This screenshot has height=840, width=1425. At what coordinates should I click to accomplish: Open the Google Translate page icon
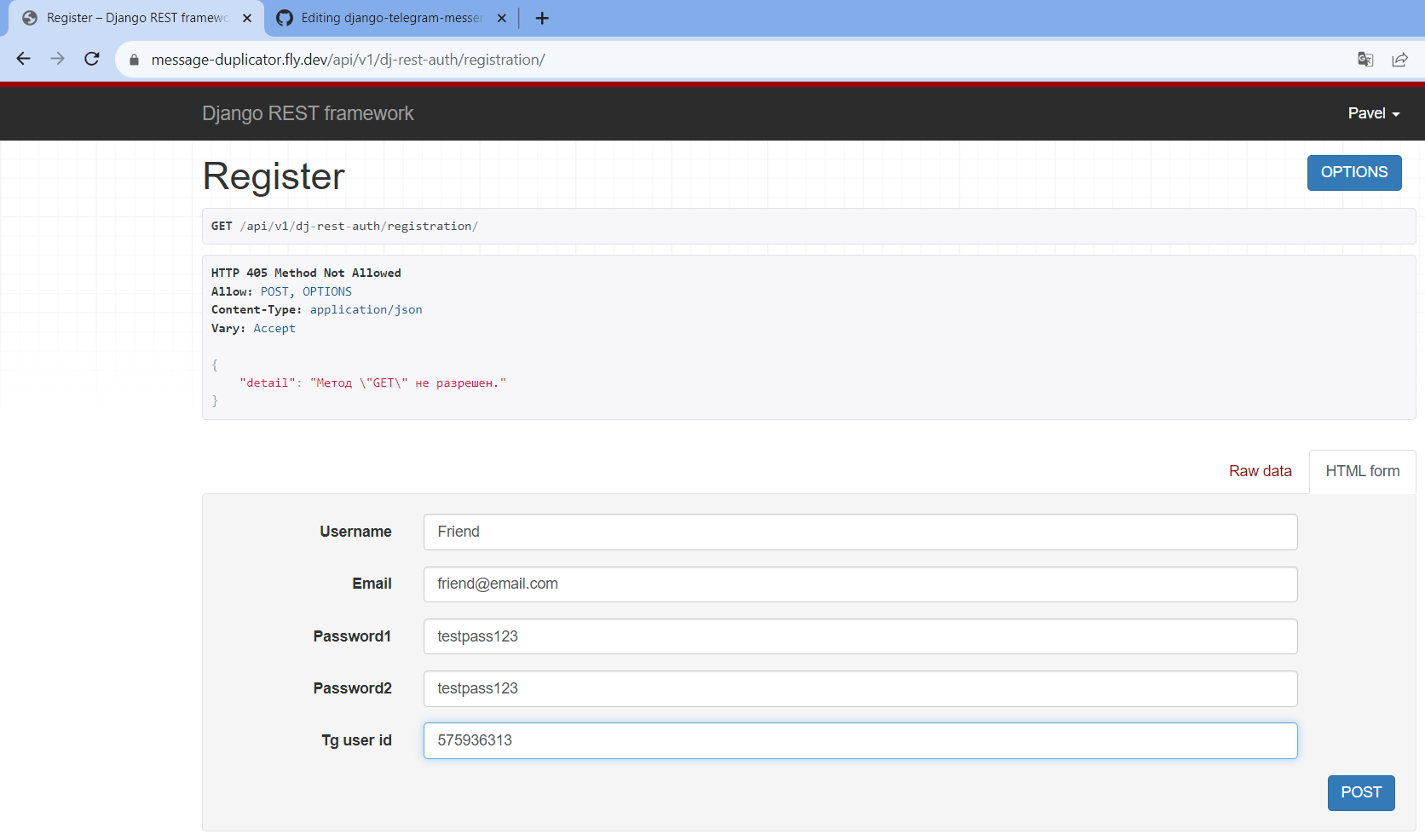click(1365, 59)
